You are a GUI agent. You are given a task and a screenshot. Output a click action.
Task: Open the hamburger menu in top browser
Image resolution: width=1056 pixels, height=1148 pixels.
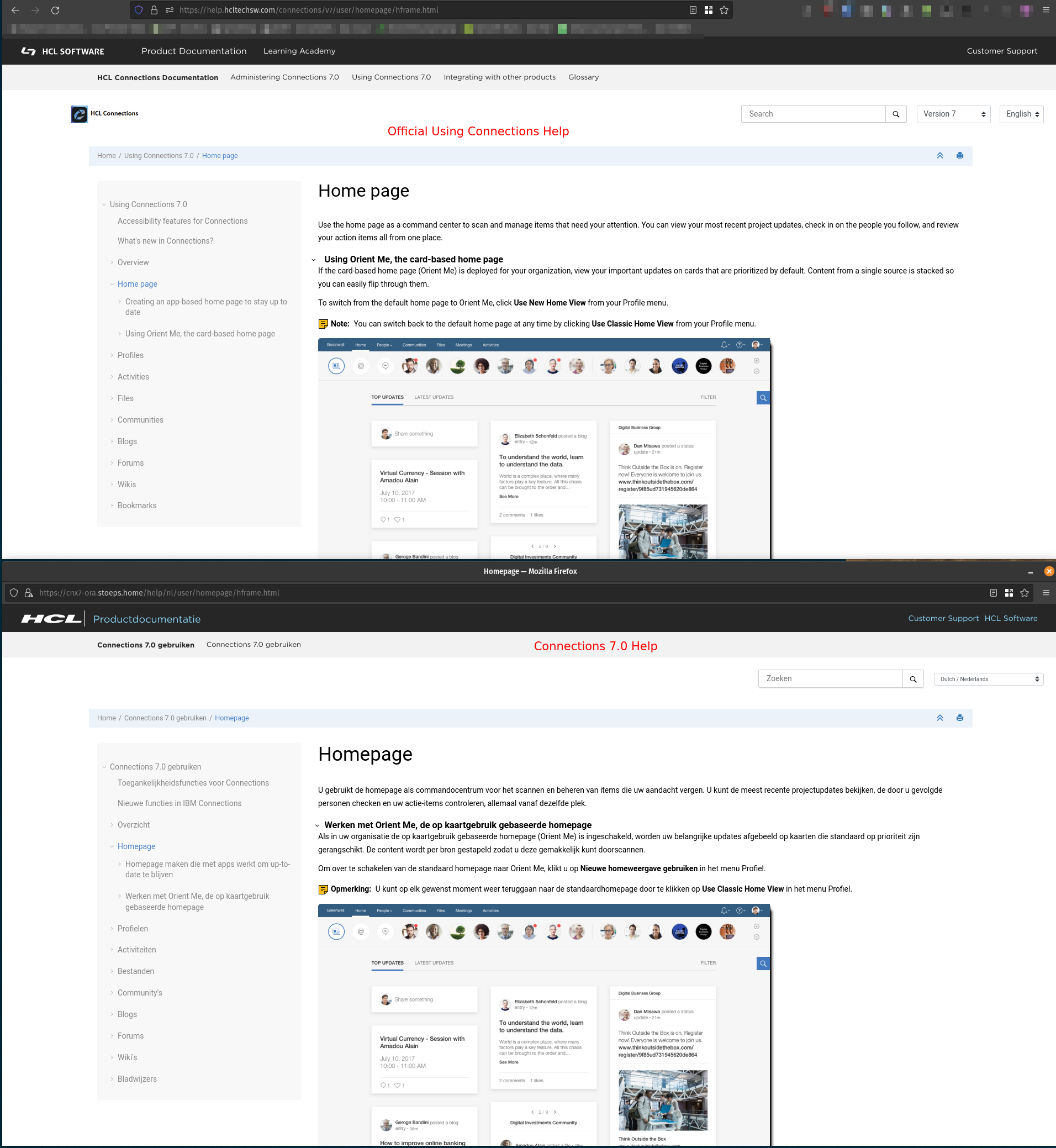[1046, 10]
